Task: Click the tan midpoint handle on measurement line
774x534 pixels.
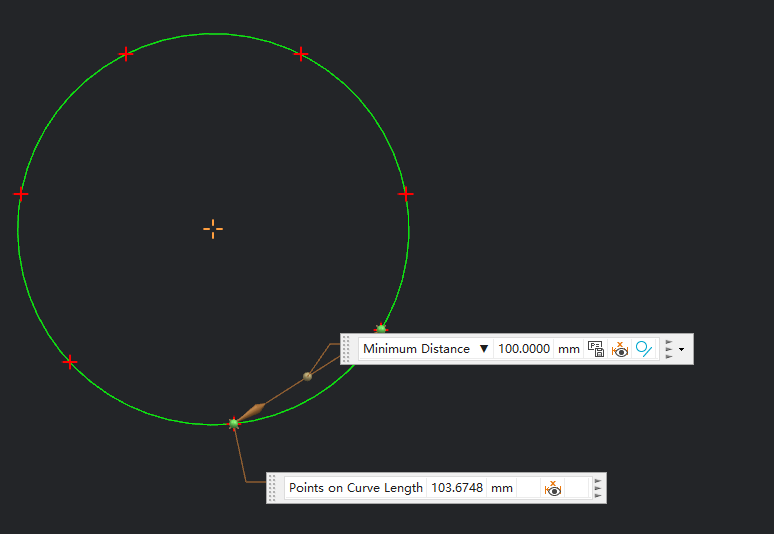Action: click(x=308, y=377)
